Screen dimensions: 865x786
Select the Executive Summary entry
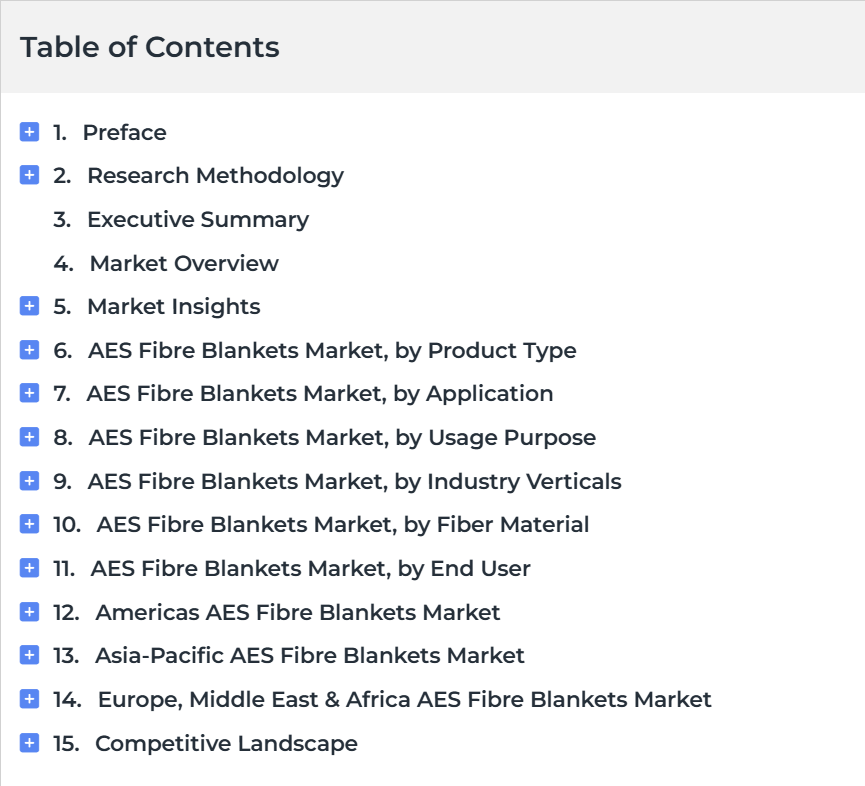(x=197, y=219)
